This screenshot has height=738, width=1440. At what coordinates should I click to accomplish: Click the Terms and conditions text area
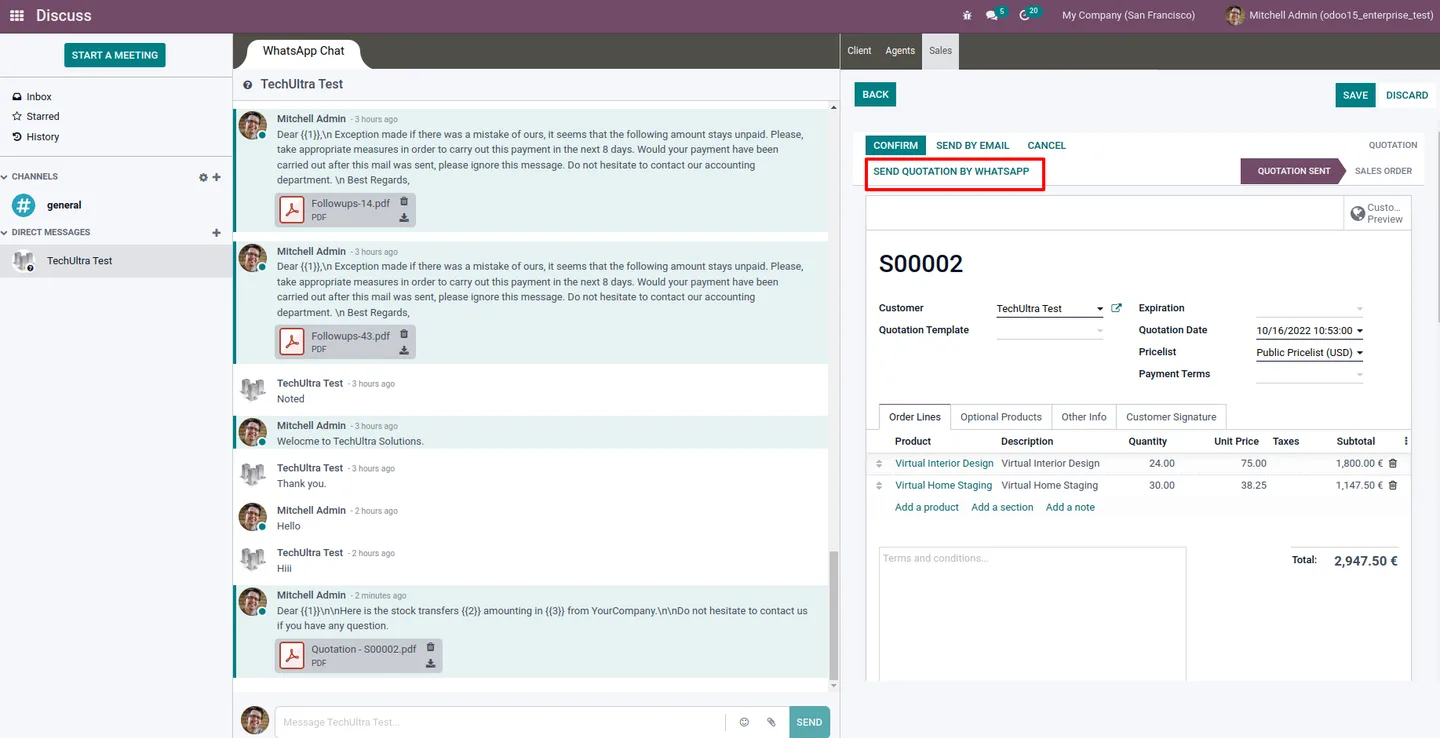pos(1032,613)
